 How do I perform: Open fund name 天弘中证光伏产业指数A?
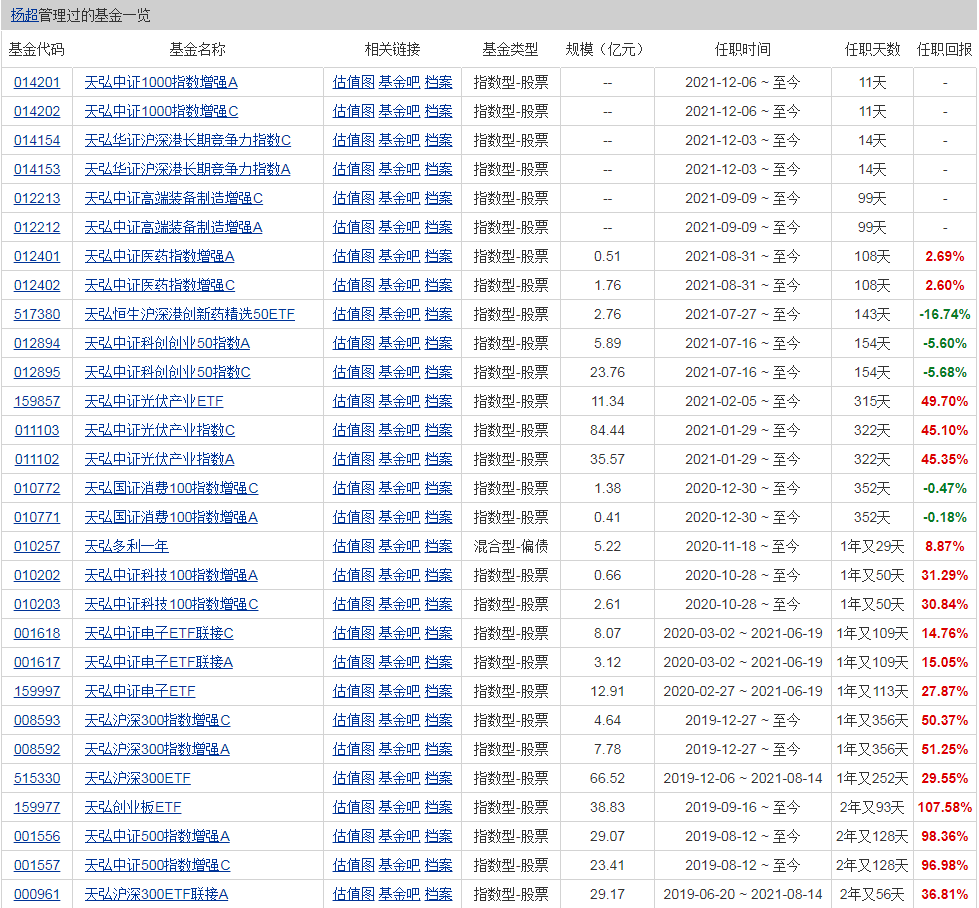[159, 459]
